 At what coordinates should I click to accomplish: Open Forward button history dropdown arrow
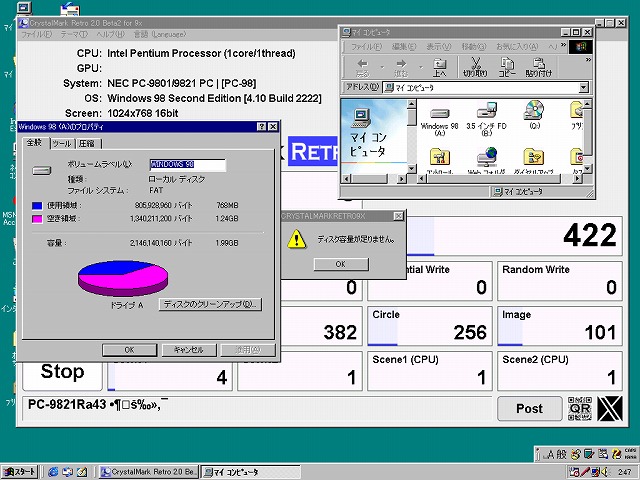pos(420,68)
